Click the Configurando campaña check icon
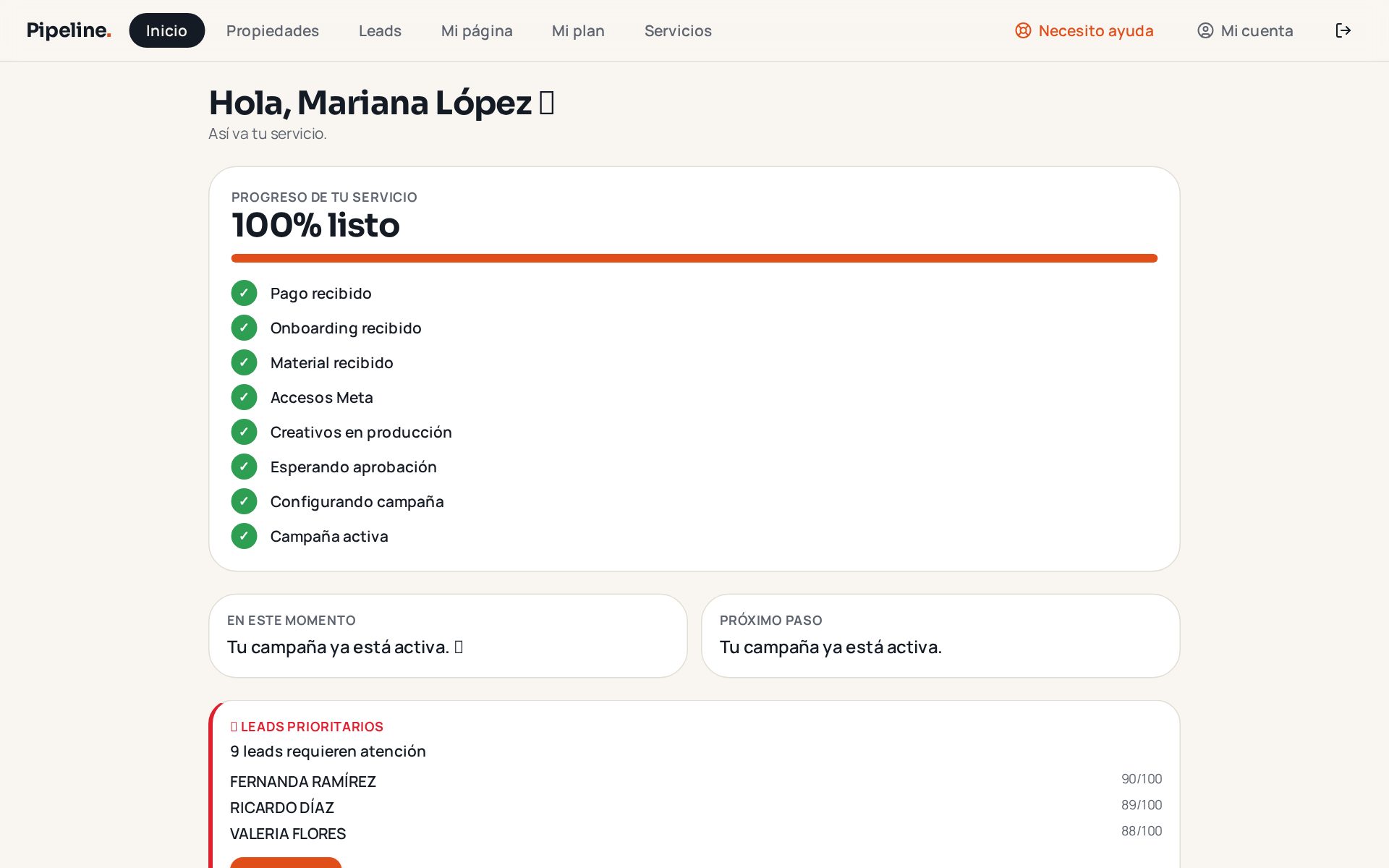Image resolution: width=1389 pixels, height=868 pixels. pos(244,501)
